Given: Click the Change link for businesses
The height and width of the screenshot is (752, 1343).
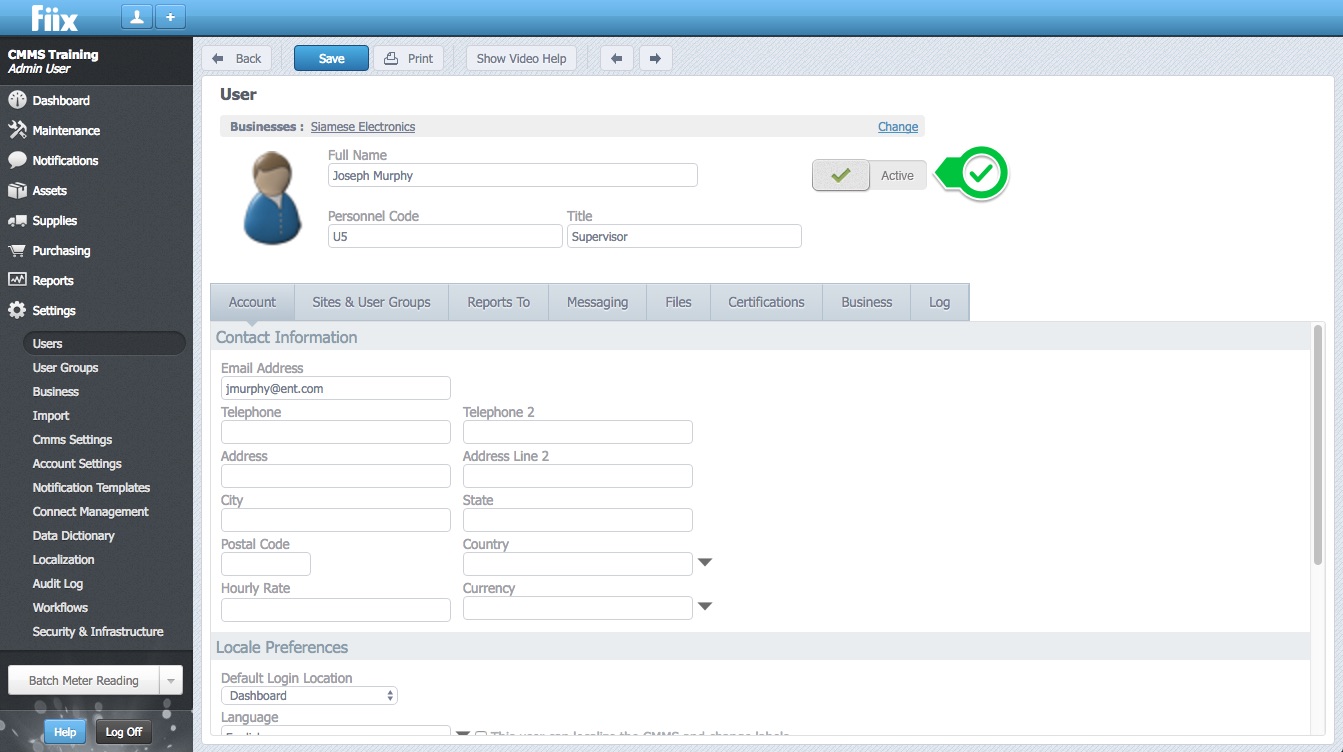Looking at the screenshot, I should click(x=898, y=127).
